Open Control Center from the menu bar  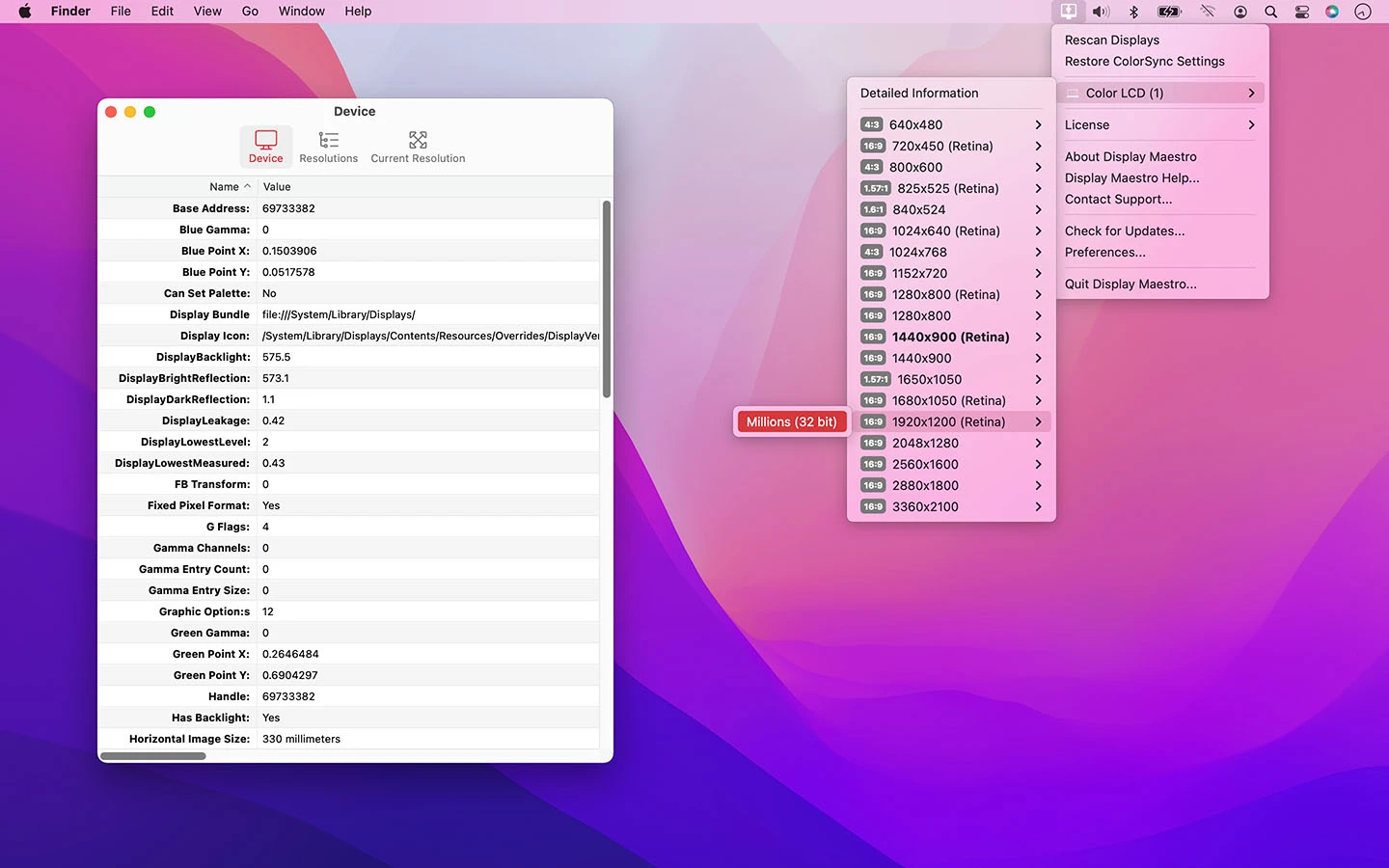click(x=1301, y=11)
